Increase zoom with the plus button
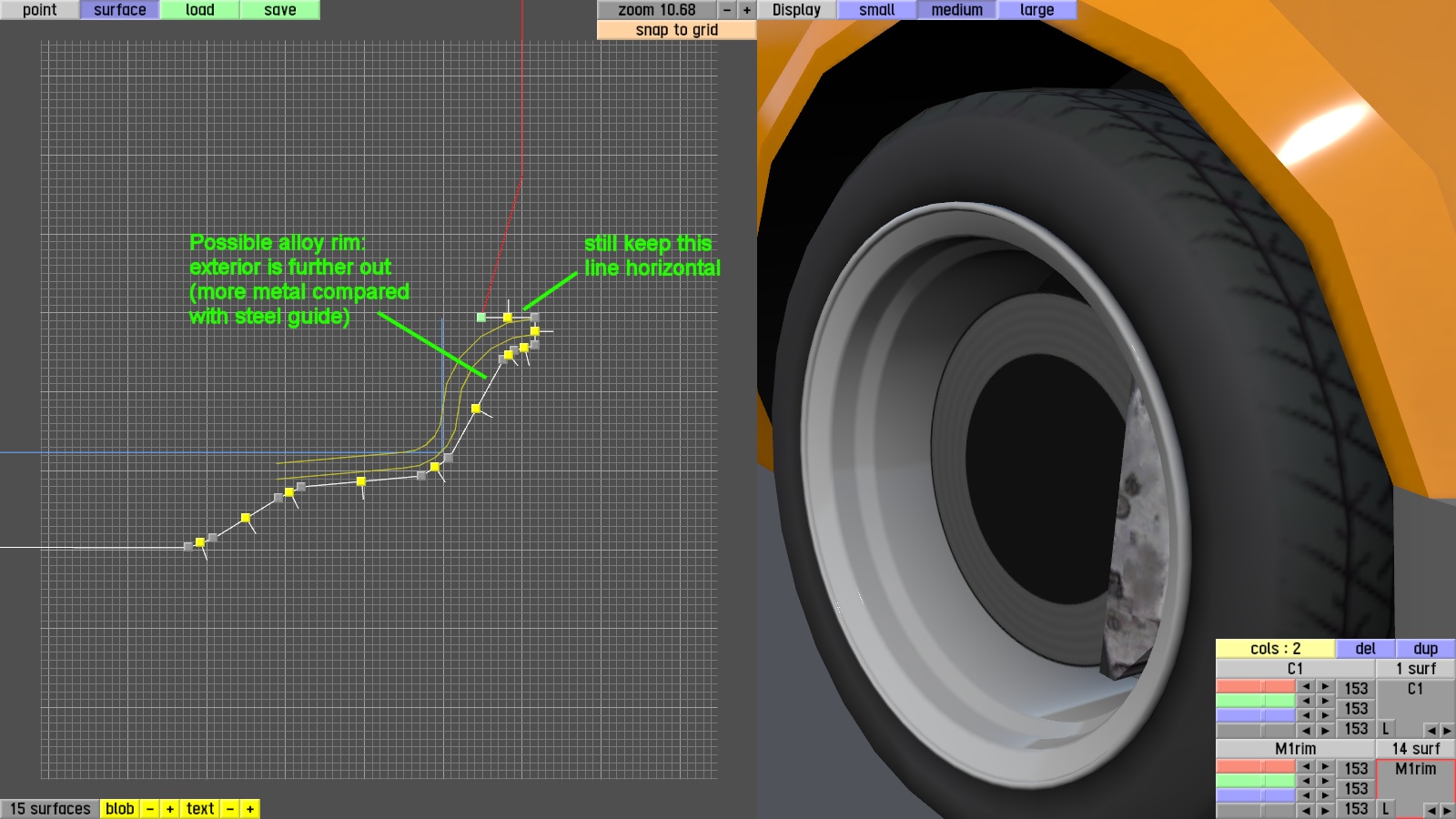The width and height of the screenshot is (1456, 819). coord(747,10)
